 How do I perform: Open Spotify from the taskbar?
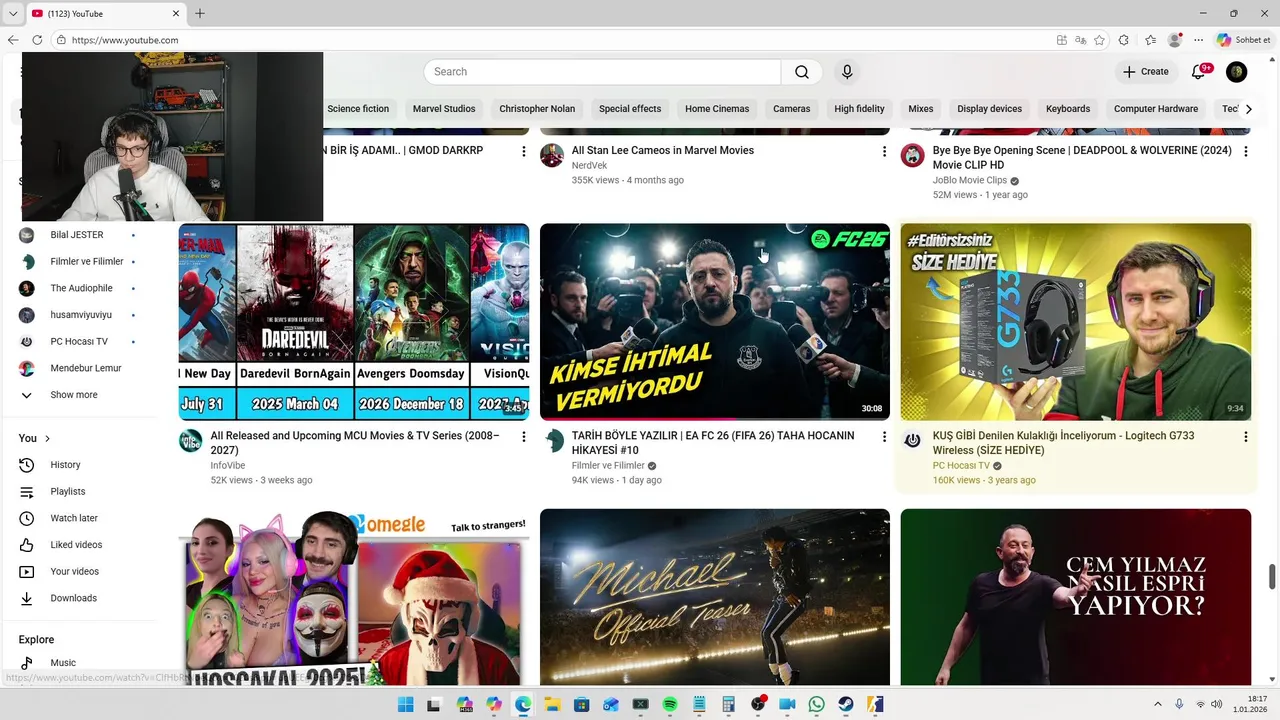click(x=670, y=705)
